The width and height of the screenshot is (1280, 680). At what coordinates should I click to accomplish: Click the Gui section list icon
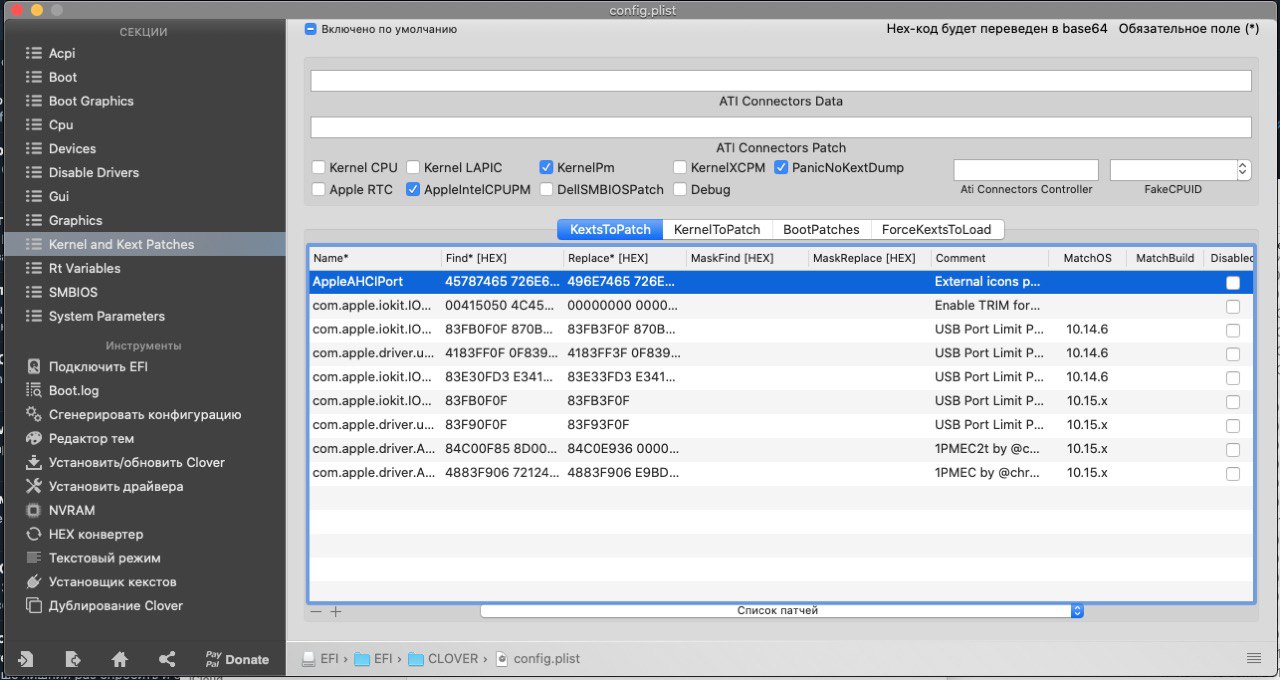[x=34, y=197]
